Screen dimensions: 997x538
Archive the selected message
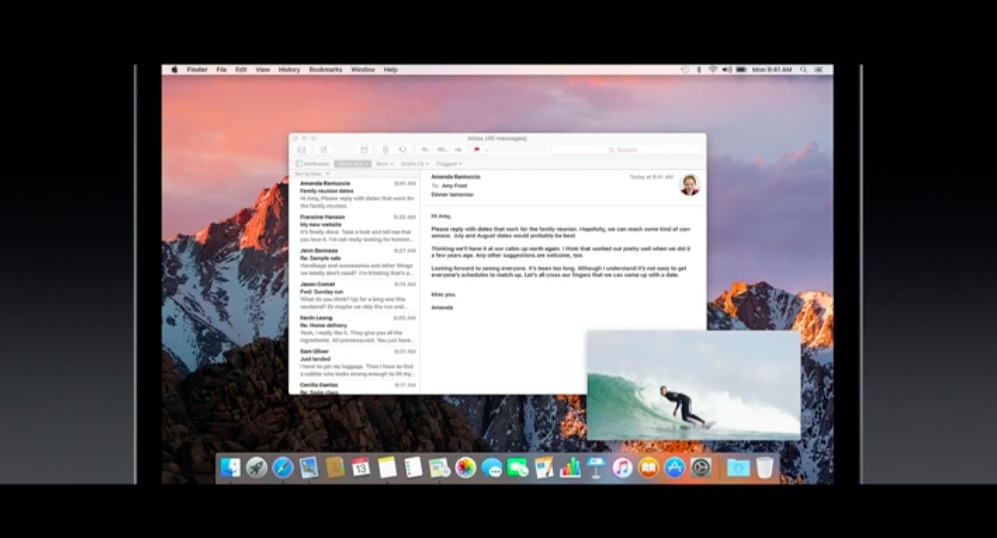(x=364, y=150)
